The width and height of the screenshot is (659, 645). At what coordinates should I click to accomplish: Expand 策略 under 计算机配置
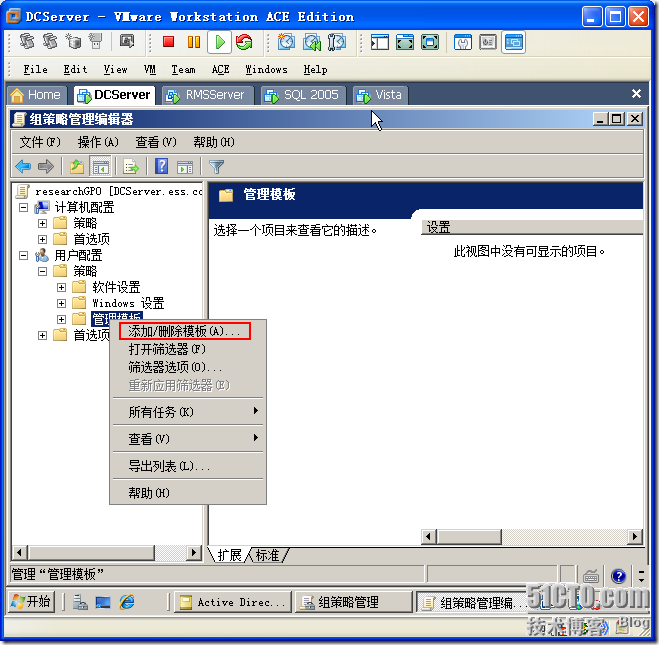coord(42,223)
